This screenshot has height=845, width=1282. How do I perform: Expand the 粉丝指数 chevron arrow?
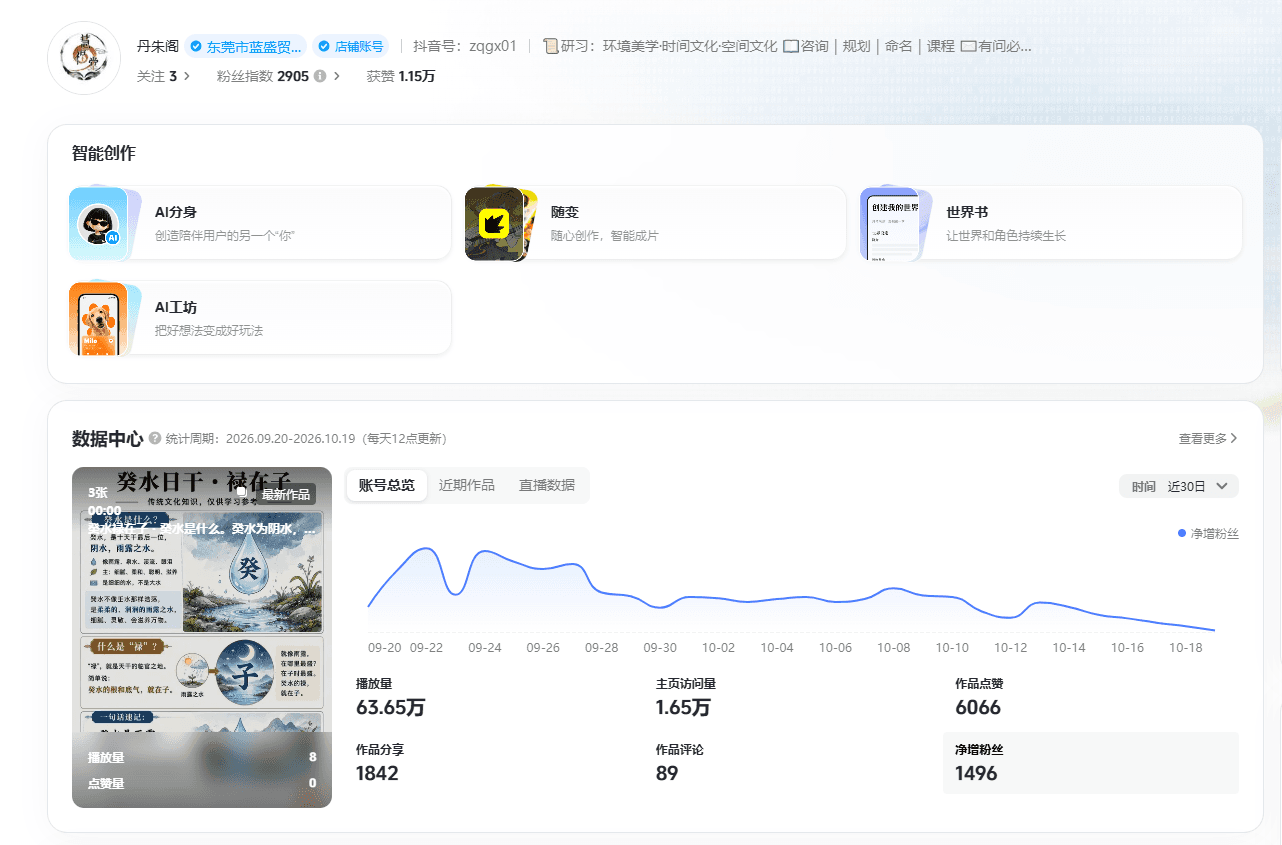[x=337, y=76]
